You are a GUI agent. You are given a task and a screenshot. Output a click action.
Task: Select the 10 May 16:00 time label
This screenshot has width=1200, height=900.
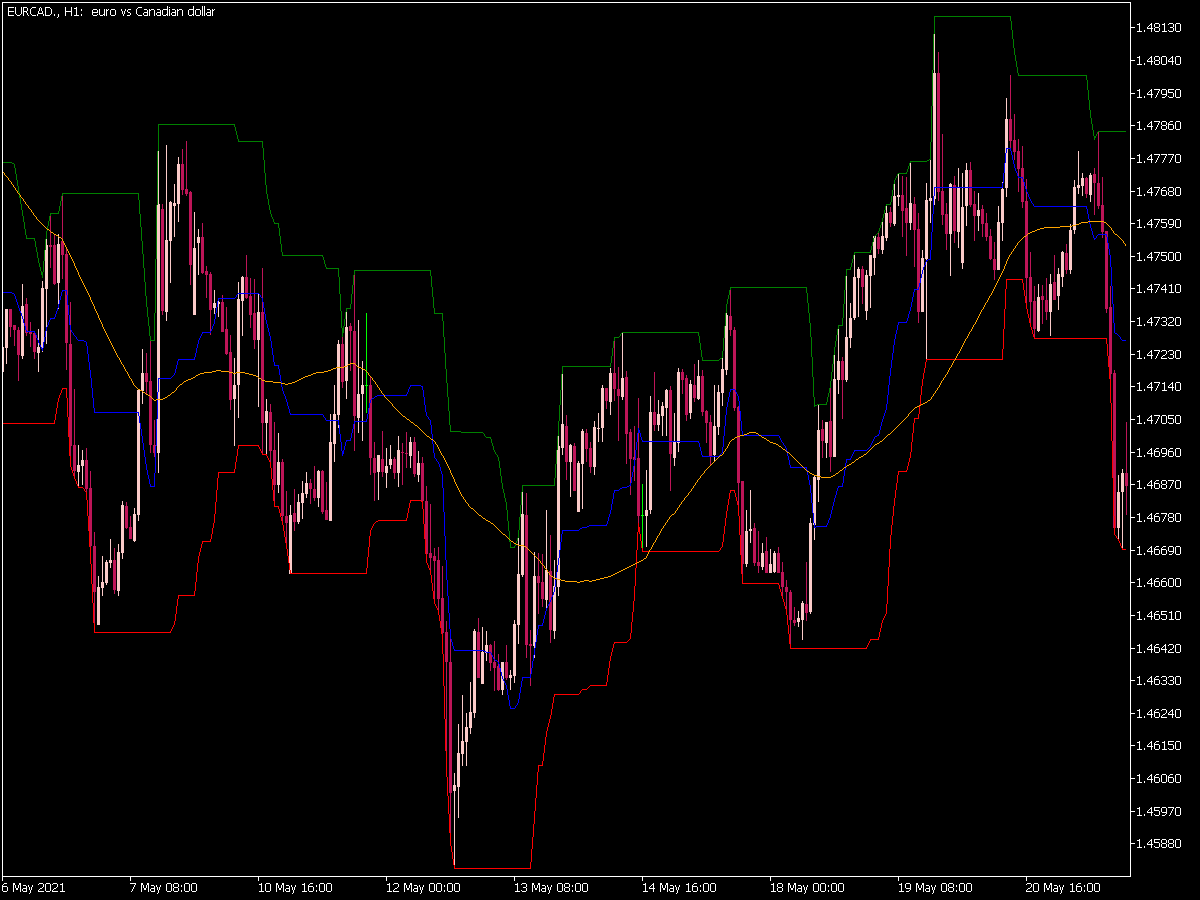point(293,887)
